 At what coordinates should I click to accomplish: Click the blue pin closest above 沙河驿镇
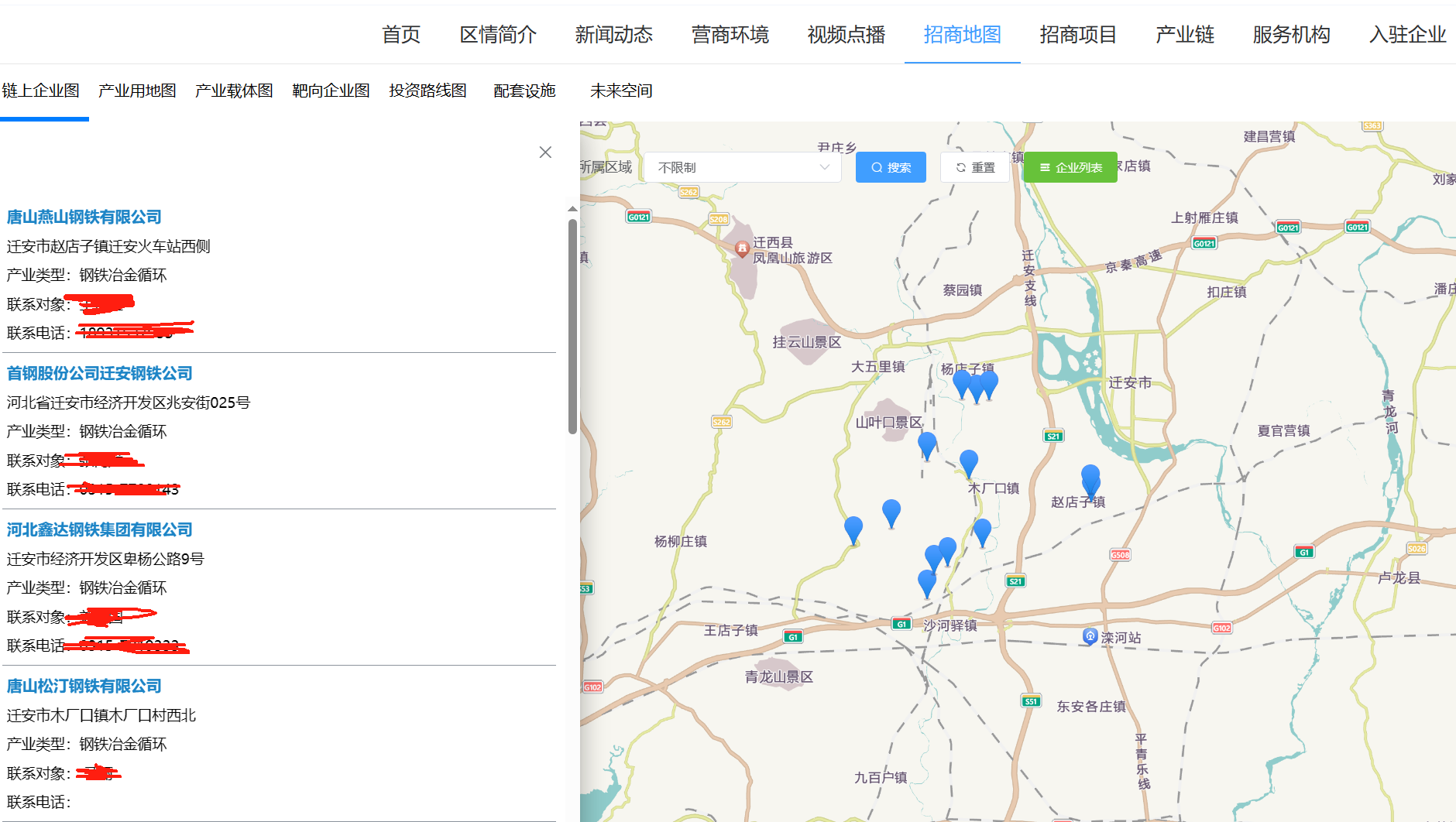927,583
